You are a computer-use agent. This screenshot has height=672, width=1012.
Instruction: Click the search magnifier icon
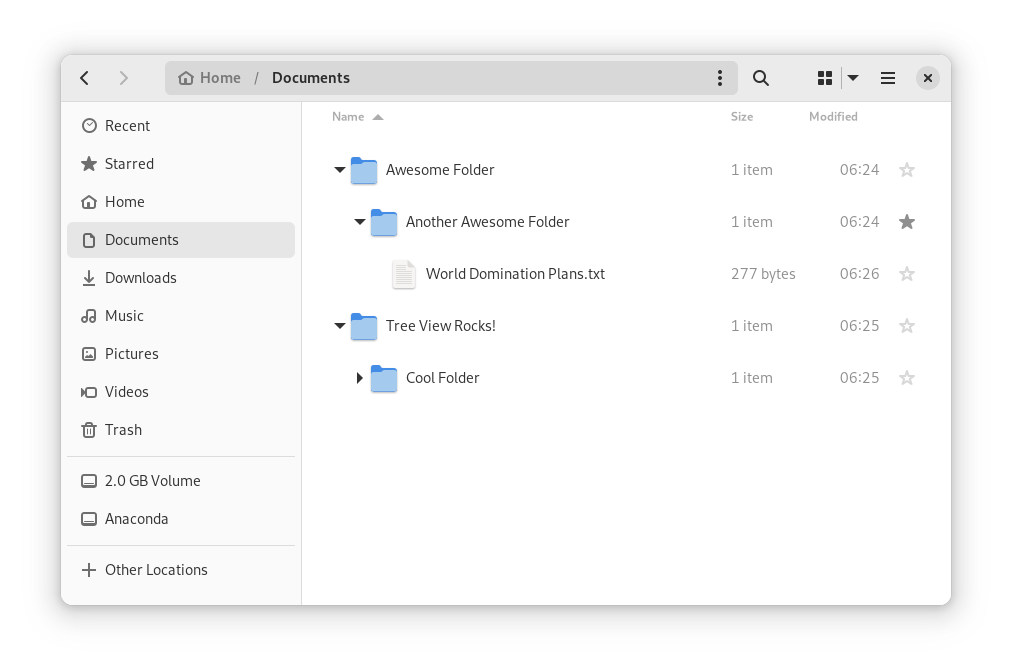click(760, 78)
